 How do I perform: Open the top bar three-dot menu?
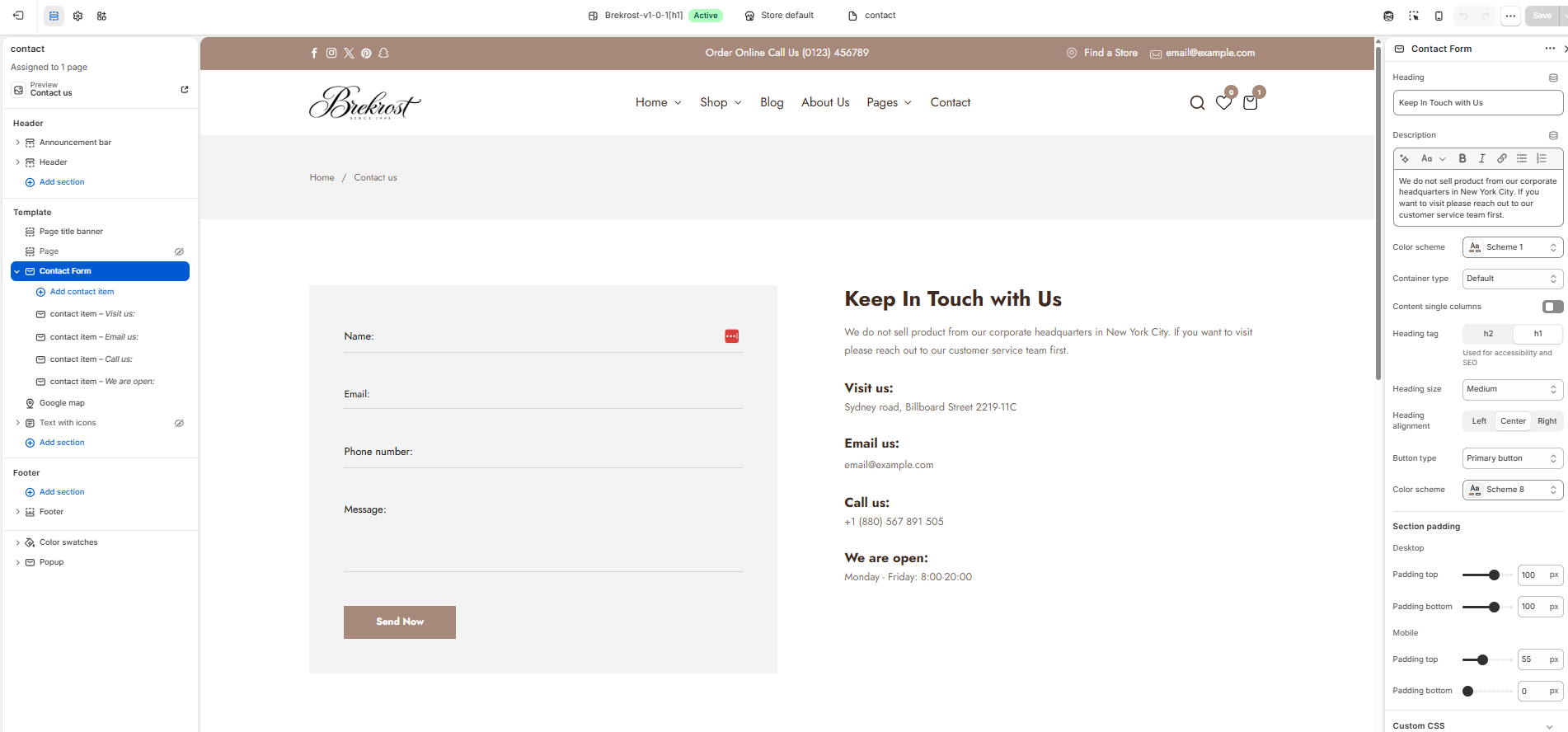point(1510,16)
